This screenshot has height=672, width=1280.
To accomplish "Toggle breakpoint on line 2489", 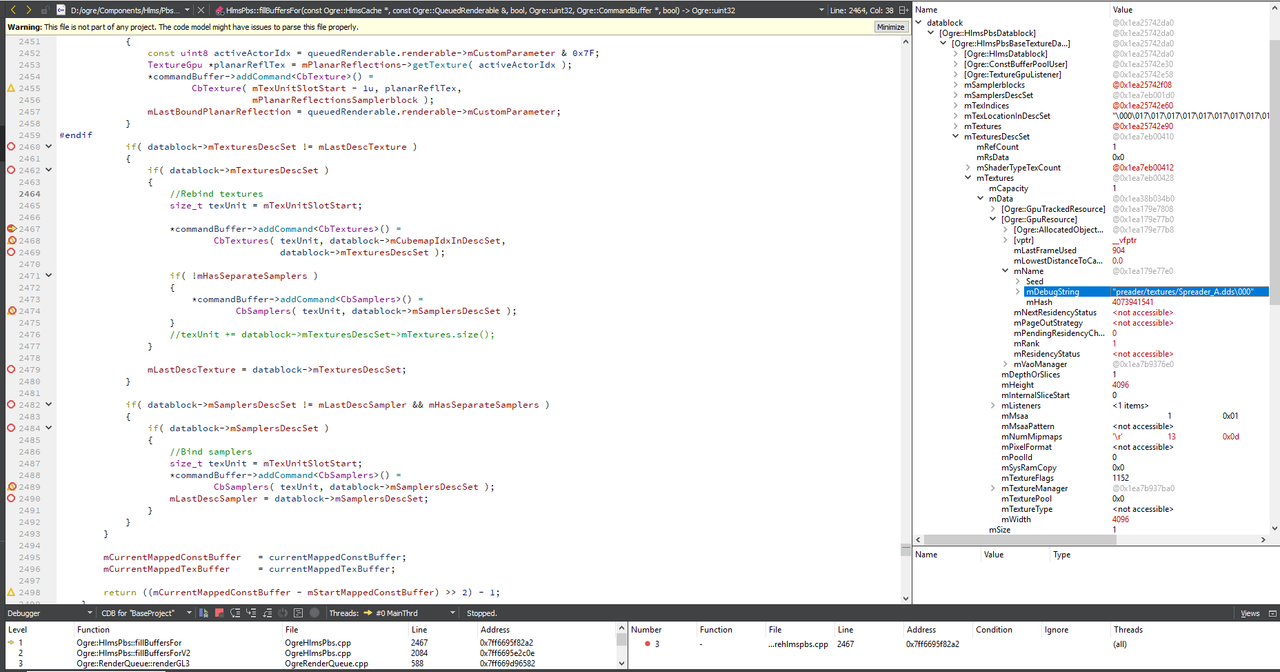I will [11, 487].
